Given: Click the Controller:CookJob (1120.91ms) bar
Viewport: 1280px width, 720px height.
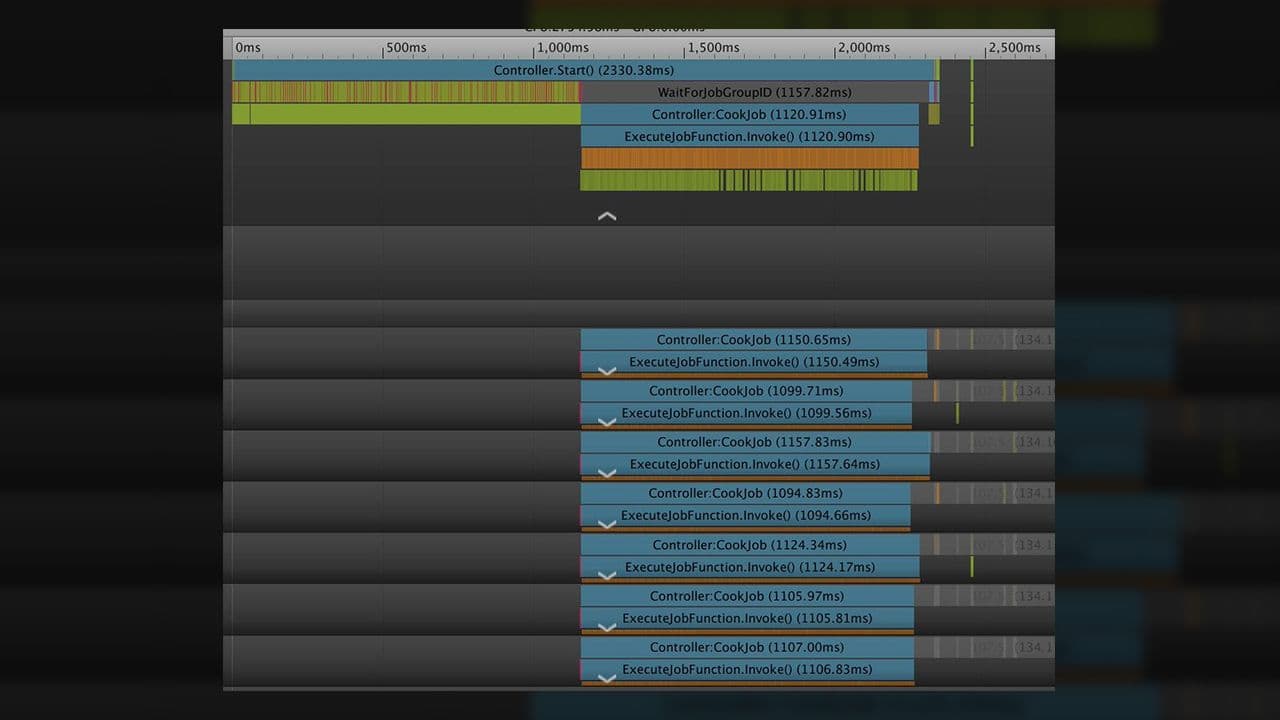Looking at the screenshot, I should (749, 114).
